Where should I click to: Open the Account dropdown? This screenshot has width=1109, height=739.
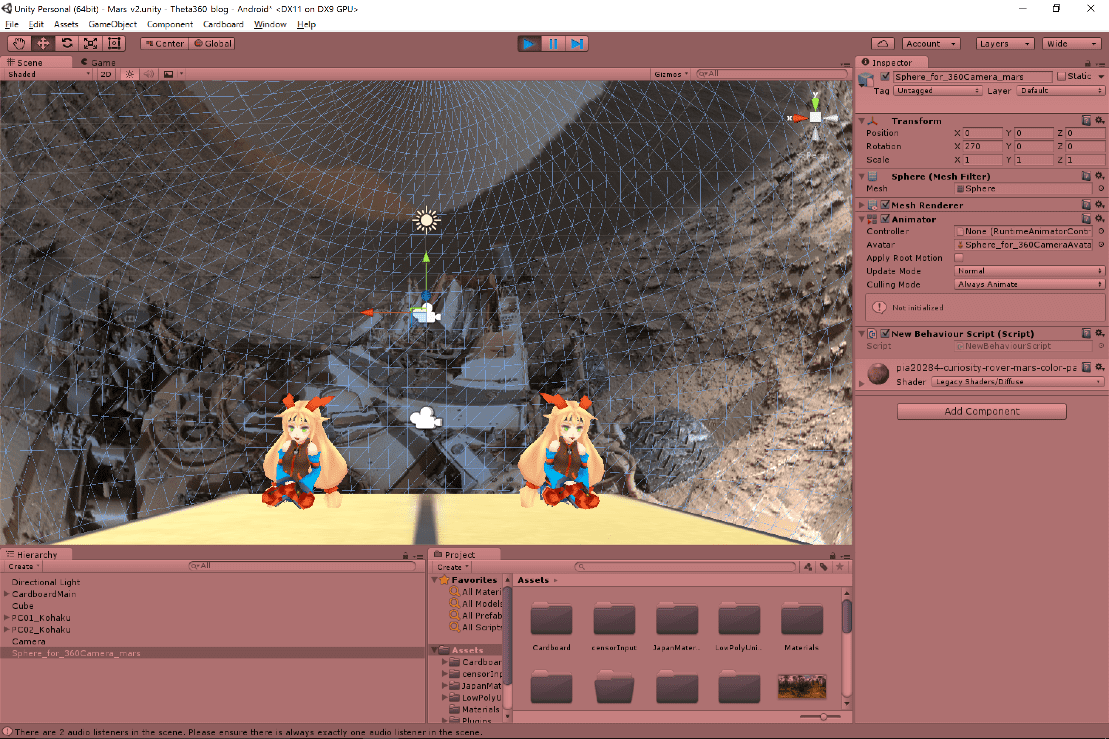point(931,44)
